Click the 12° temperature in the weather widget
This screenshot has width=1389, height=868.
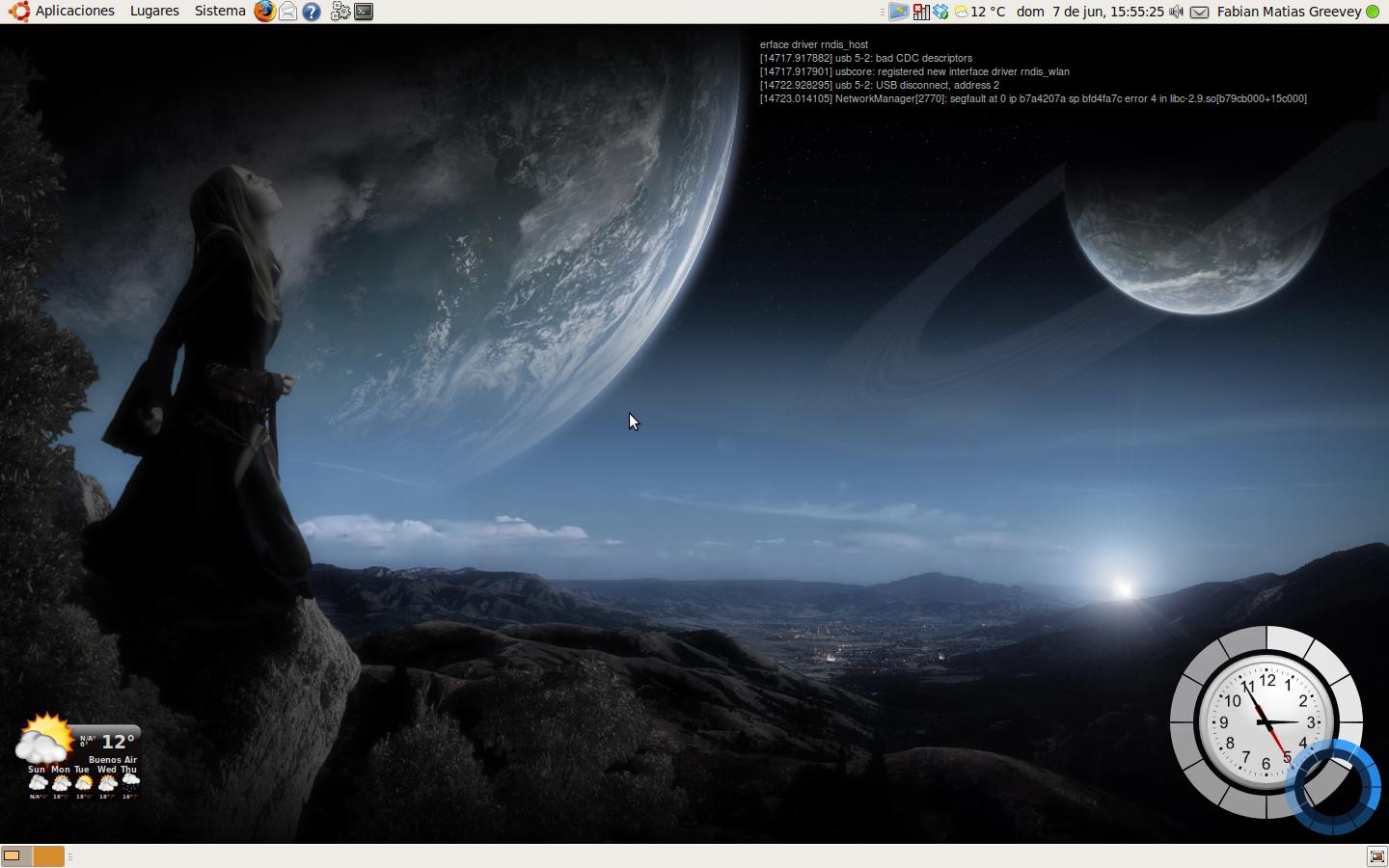click(118, 741)
